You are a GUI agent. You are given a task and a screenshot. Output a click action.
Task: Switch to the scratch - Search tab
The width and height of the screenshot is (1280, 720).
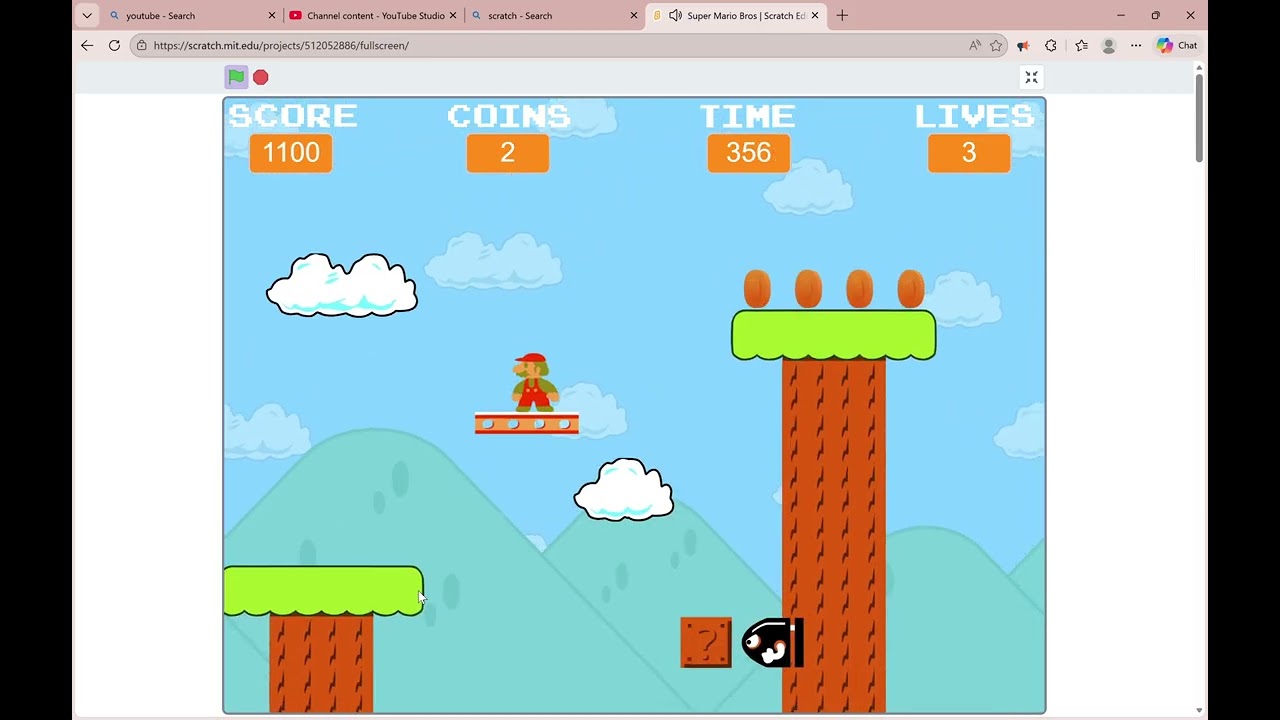click(x=555, y=15)
